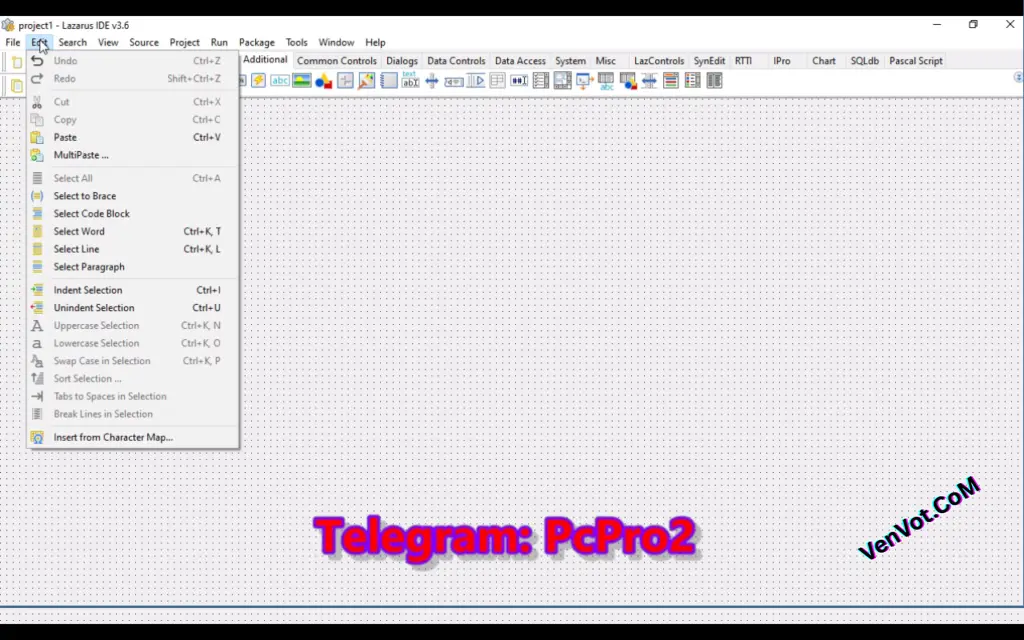Switch to Data Access palette tab
This screenshot has width=1024, height=640.
(520, 61)
